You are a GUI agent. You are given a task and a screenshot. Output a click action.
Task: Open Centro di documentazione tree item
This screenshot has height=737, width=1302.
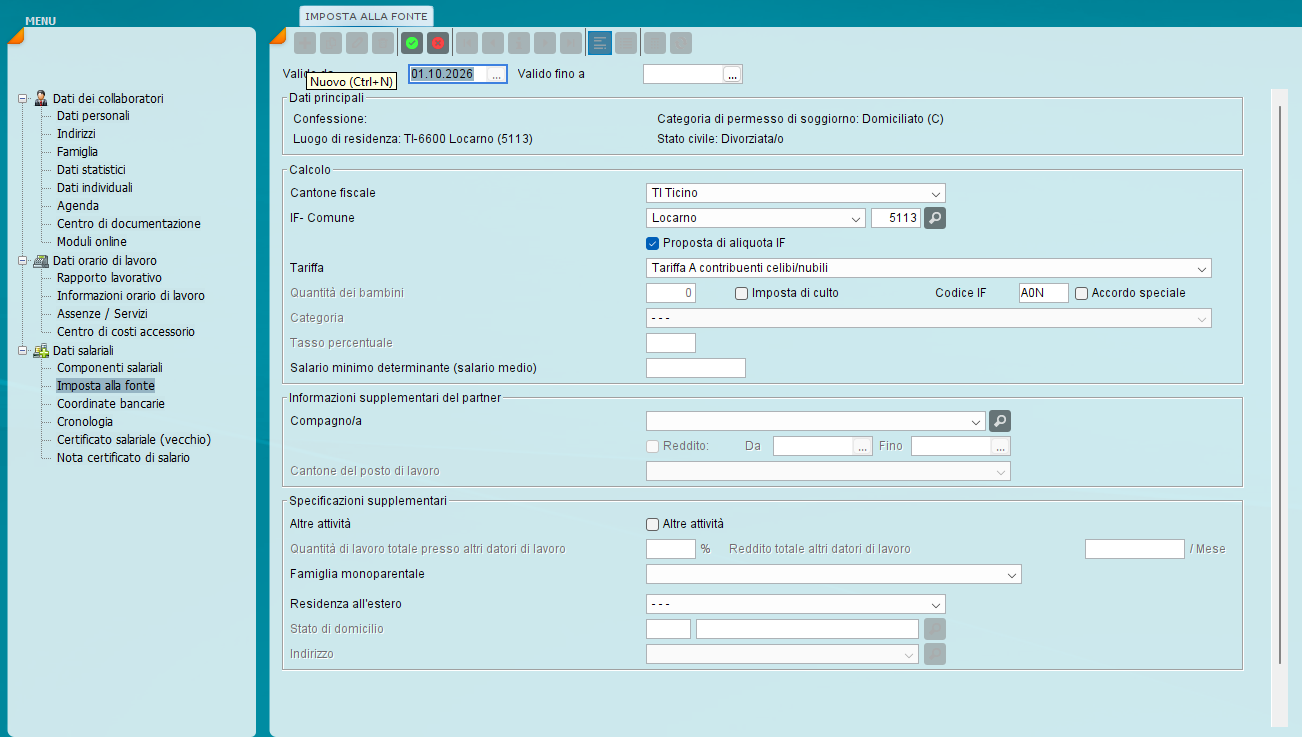tap(129, 224)
